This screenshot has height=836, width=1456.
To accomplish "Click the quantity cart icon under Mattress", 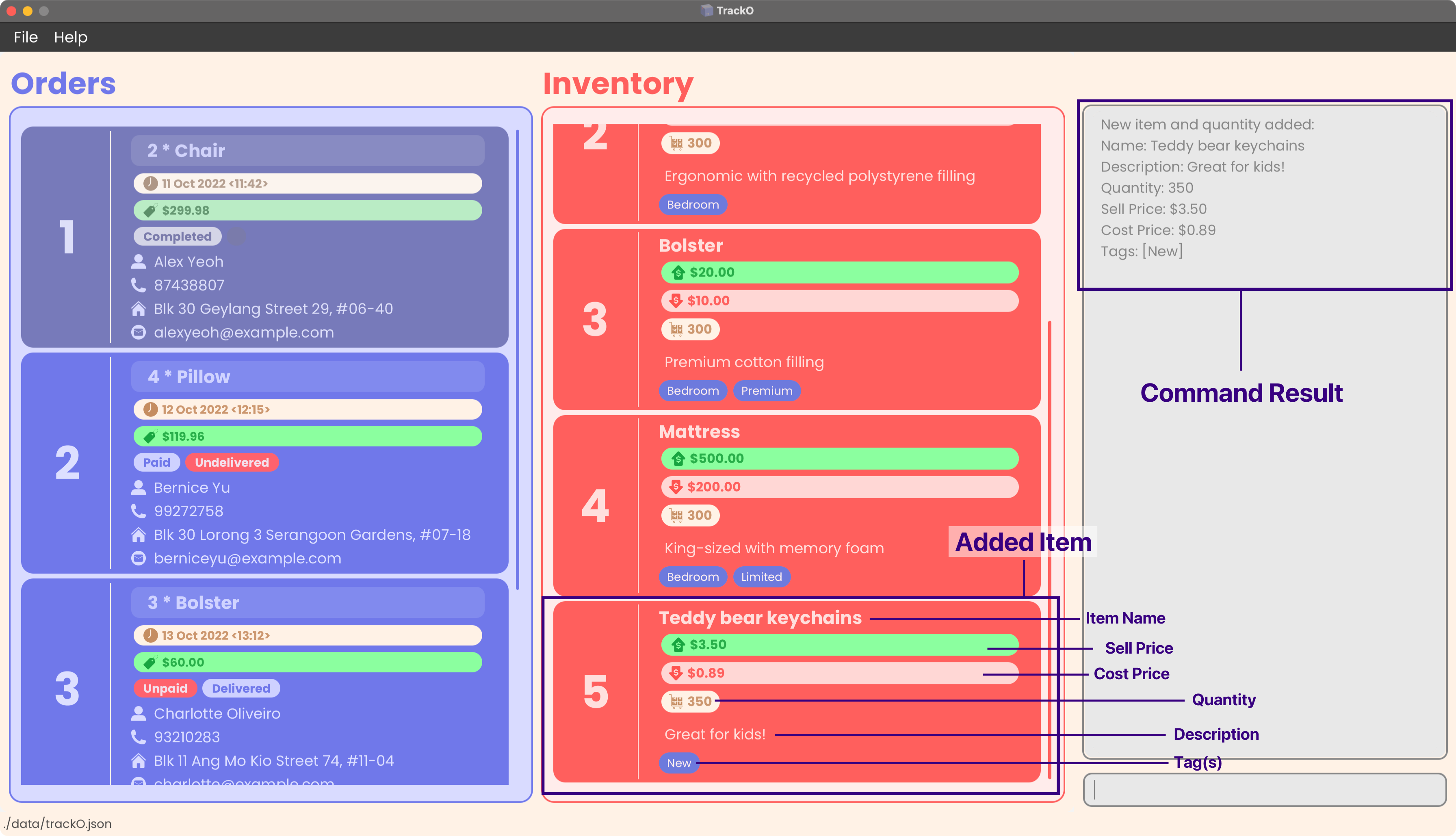I will [x=677, y=515].
